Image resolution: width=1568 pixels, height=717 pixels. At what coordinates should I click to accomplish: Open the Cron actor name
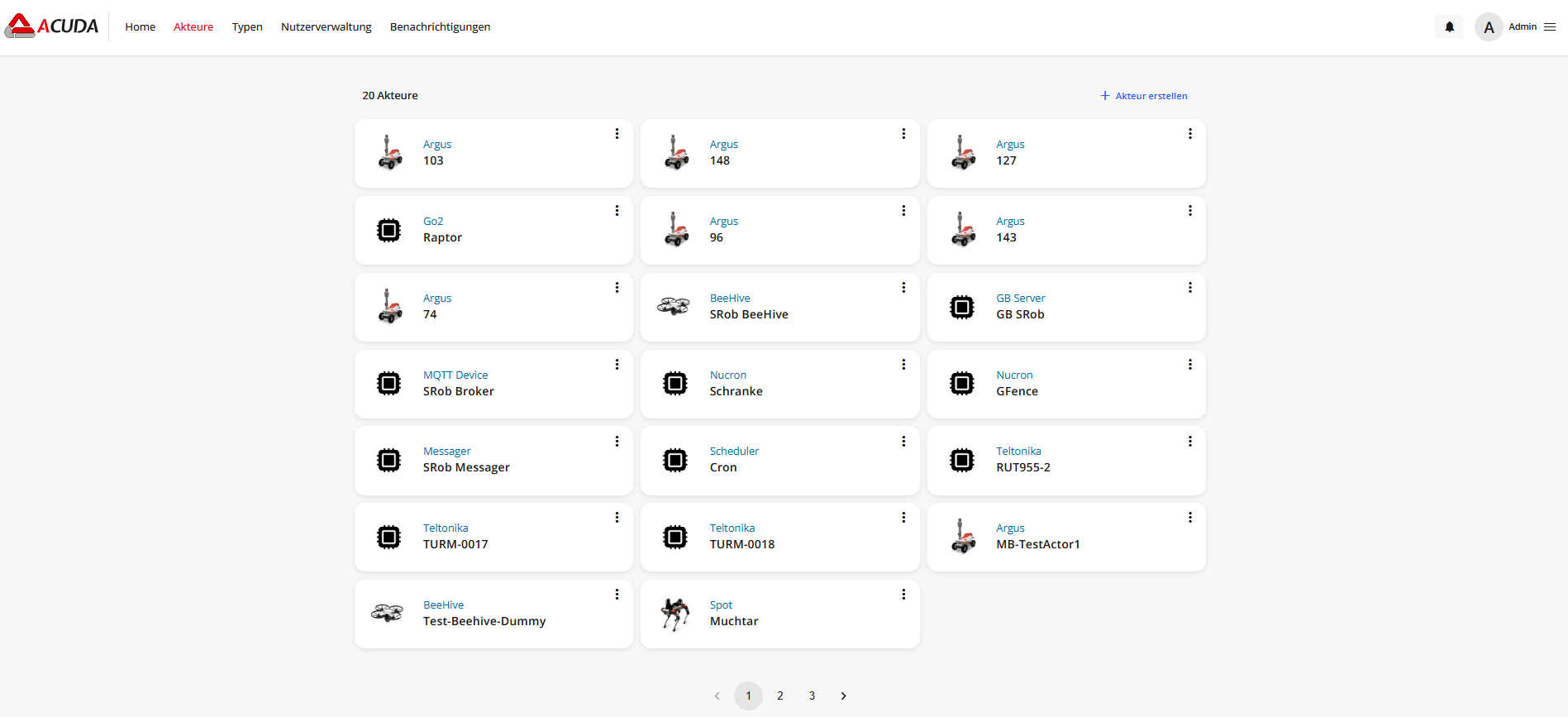(x=723, y=467)
